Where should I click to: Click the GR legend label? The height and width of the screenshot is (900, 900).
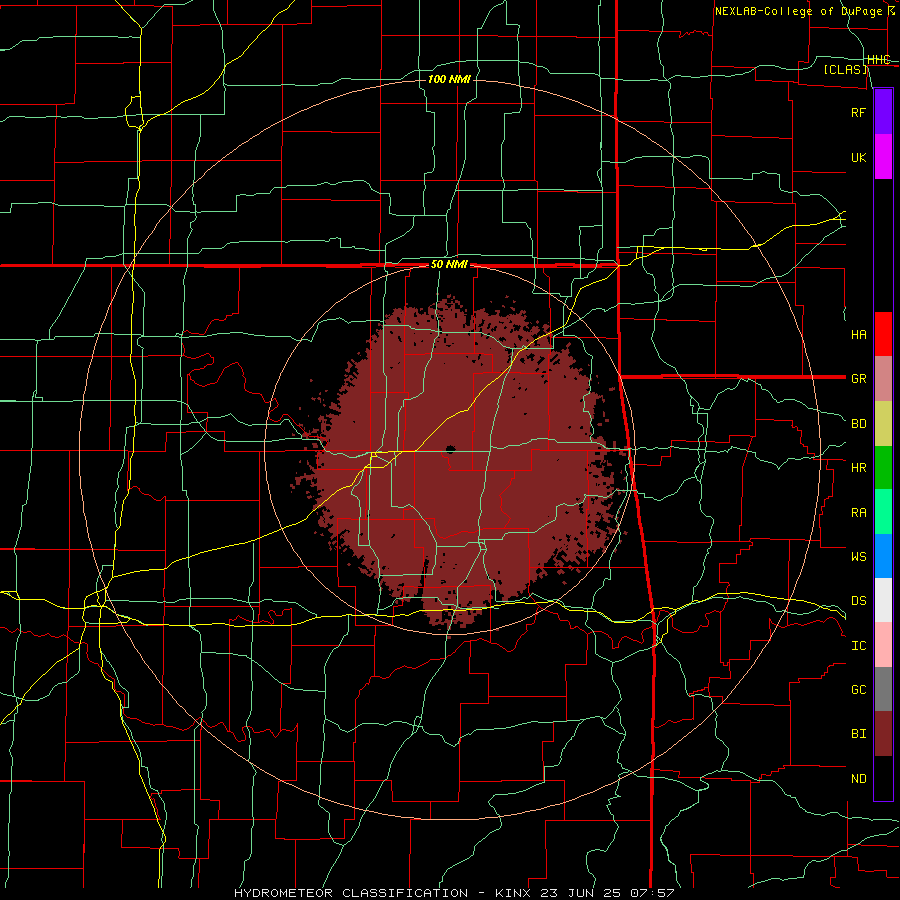(x=858, y=379)
